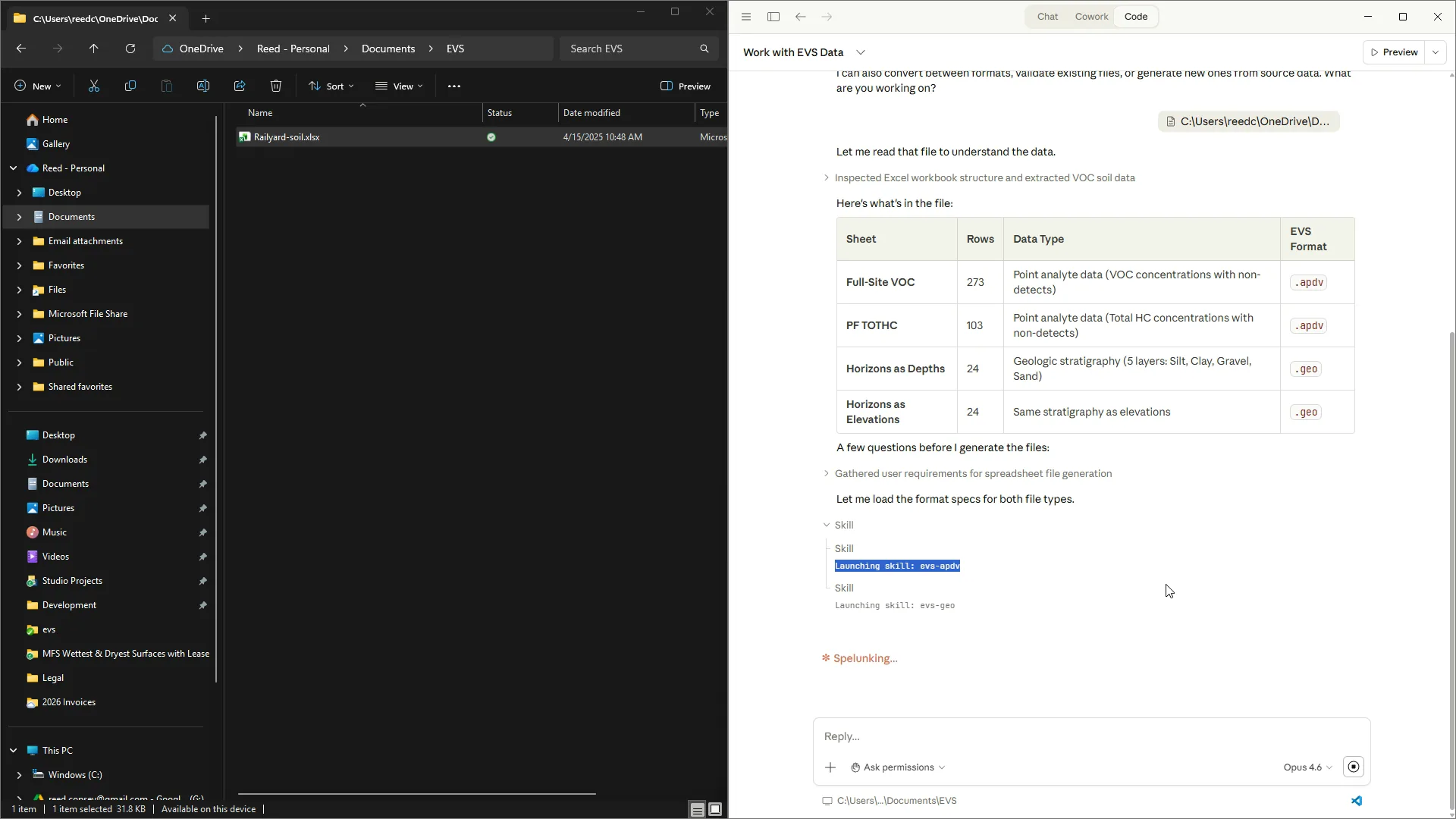Screen dimensions: 1456x819
Task: Click the back arrow in the Claude window header
Action: (x=801, y=17)
